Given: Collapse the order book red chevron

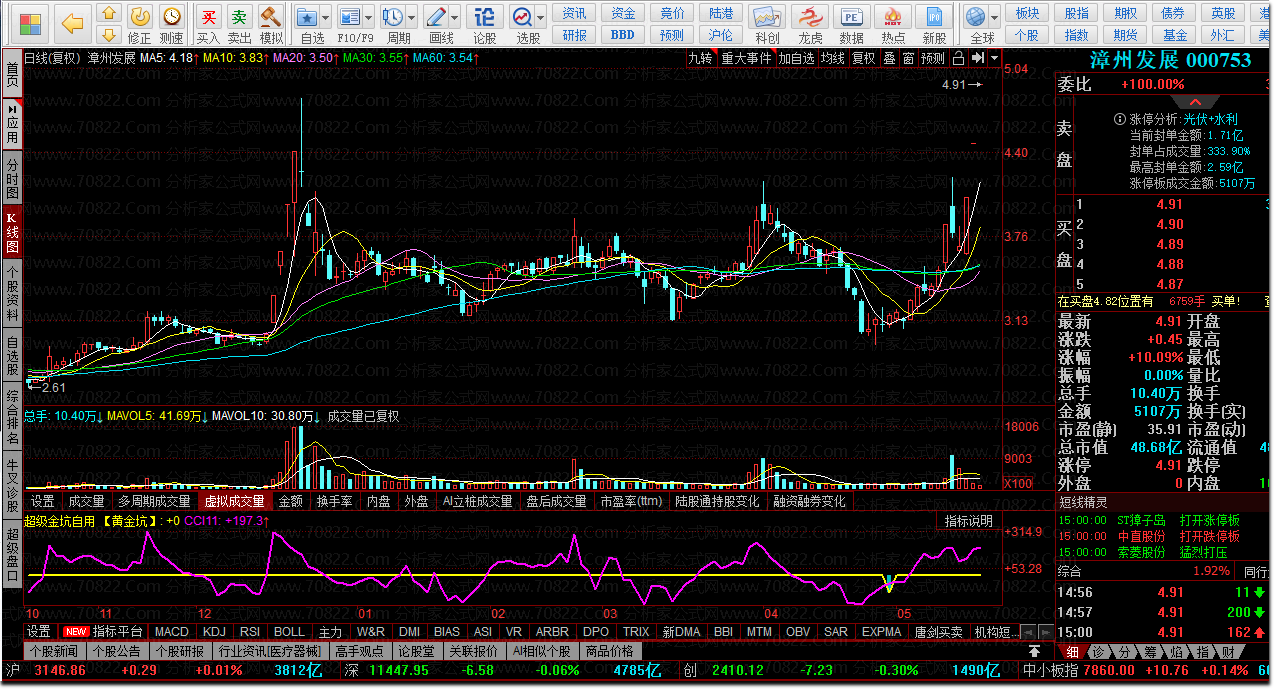Looking at the screenshot, I should coord(1196,102).
